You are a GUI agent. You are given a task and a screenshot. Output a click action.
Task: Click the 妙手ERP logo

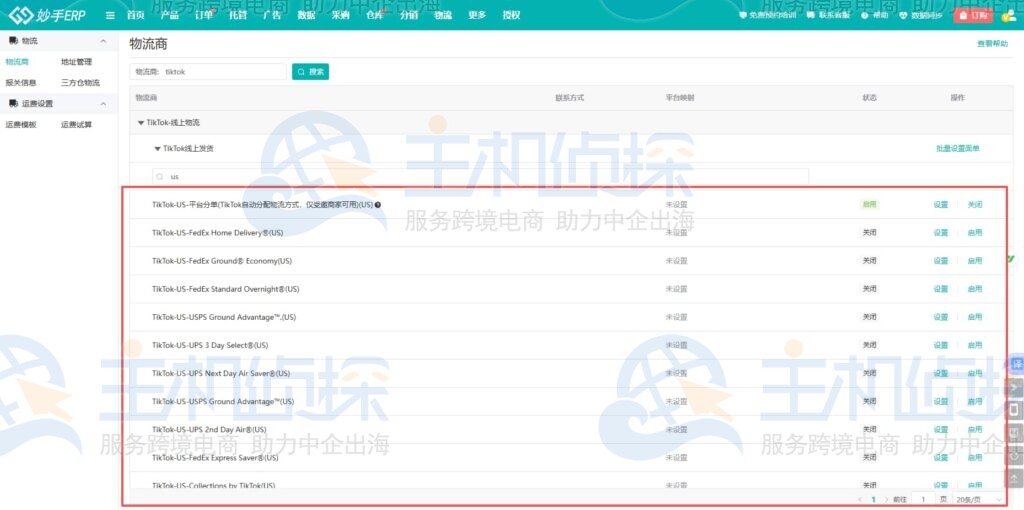48,14
